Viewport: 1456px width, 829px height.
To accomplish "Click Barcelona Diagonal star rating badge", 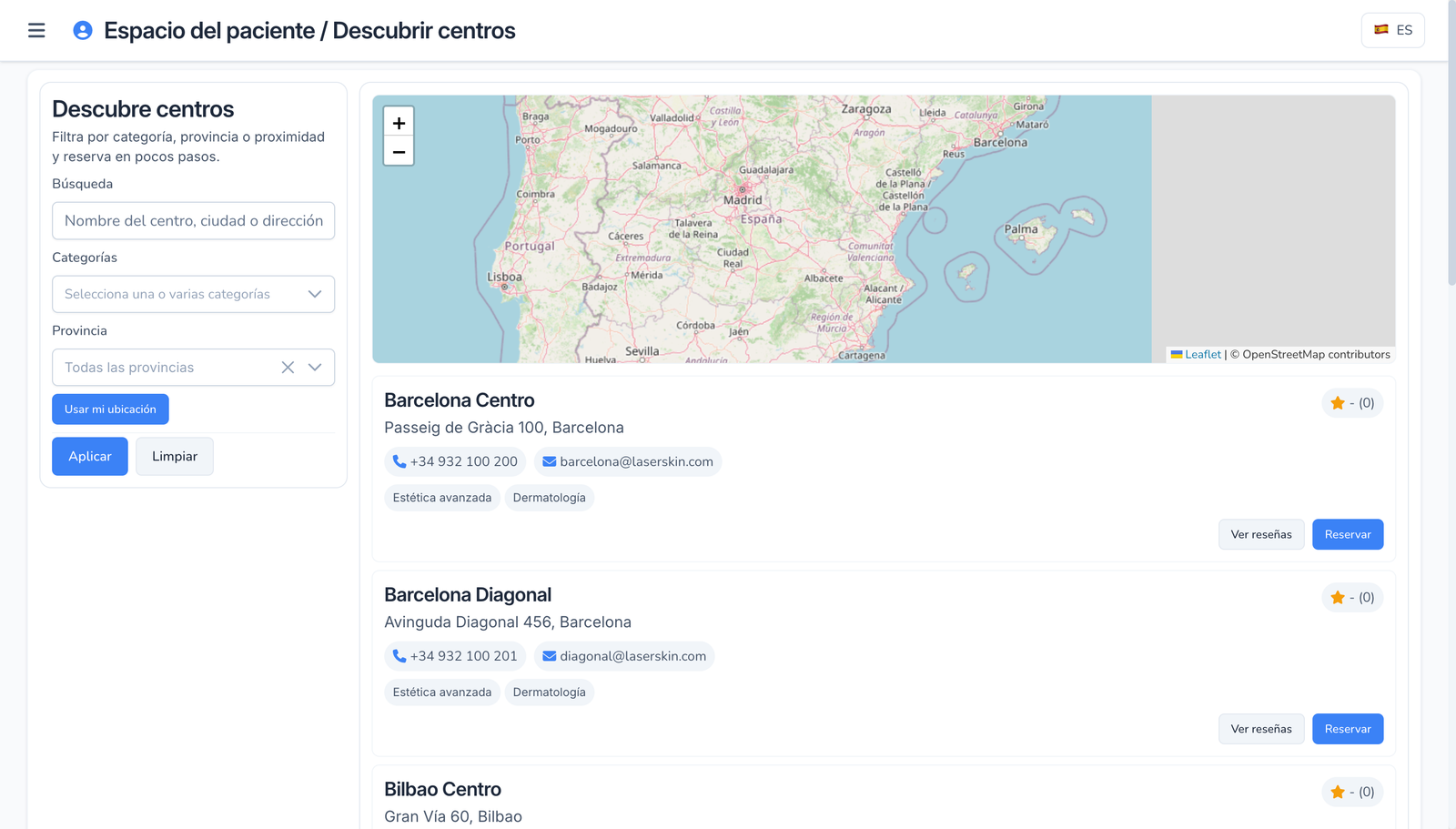I will [1352, 598].
